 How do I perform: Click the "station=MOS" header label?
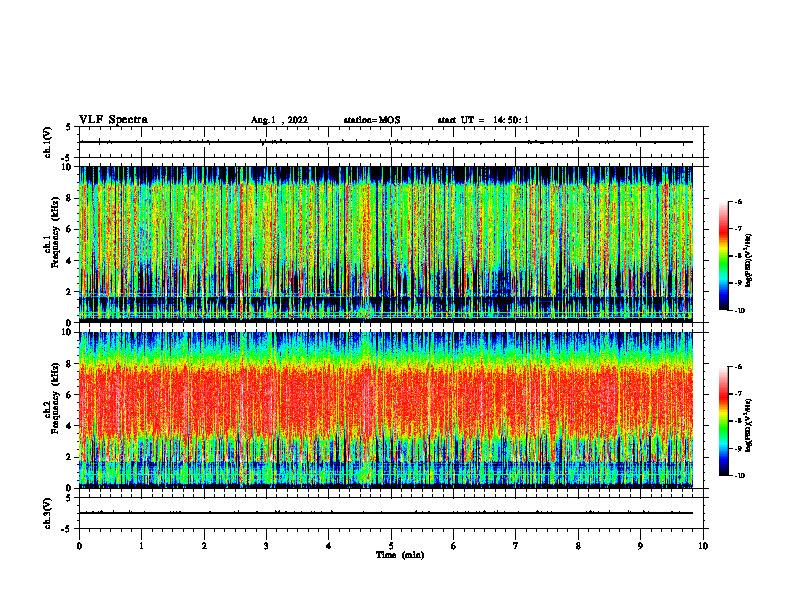(372, 120)
